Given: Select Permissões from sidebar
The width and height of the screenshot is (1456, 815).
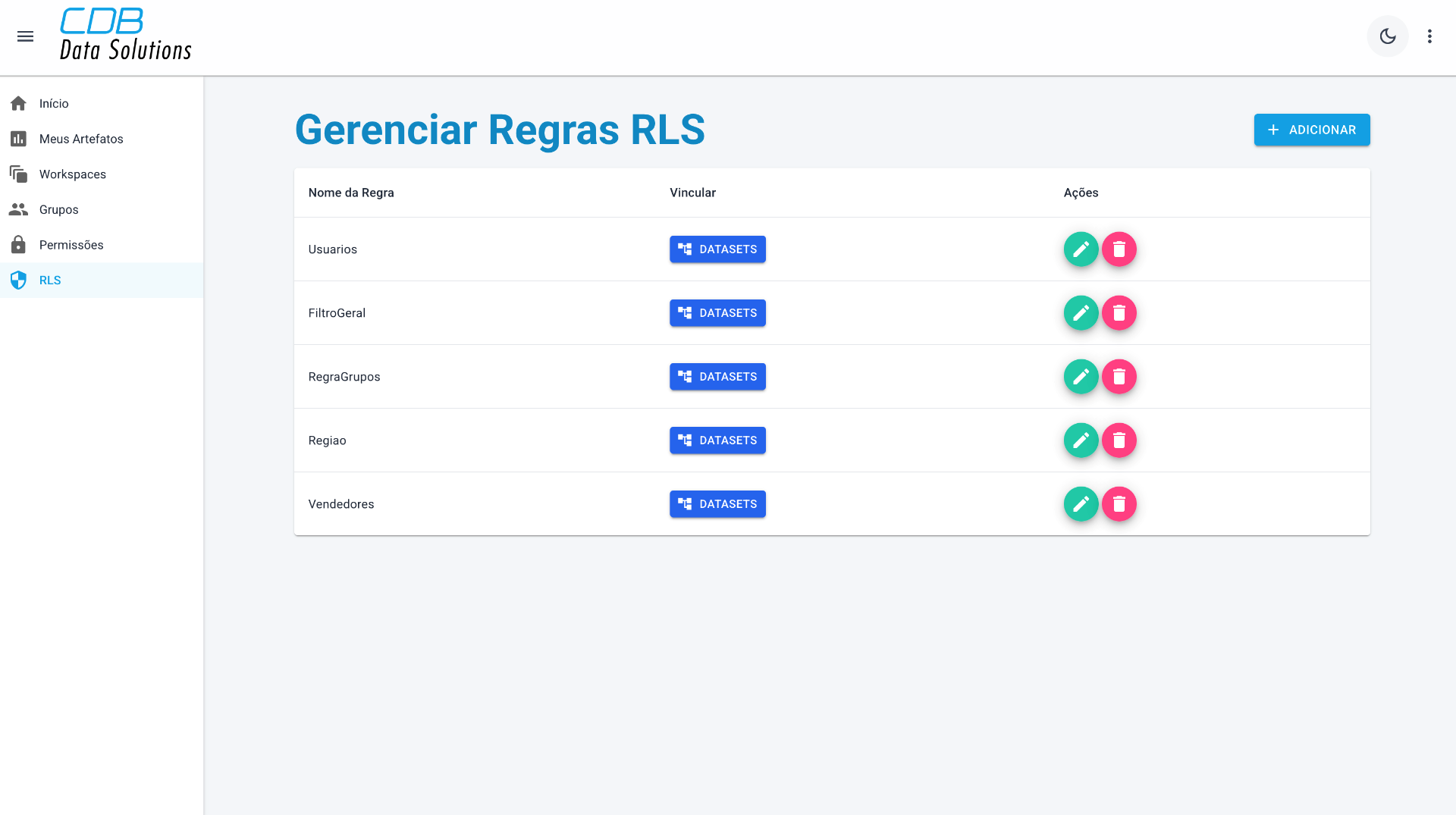Looking at the screenshot, I should 71,245.
